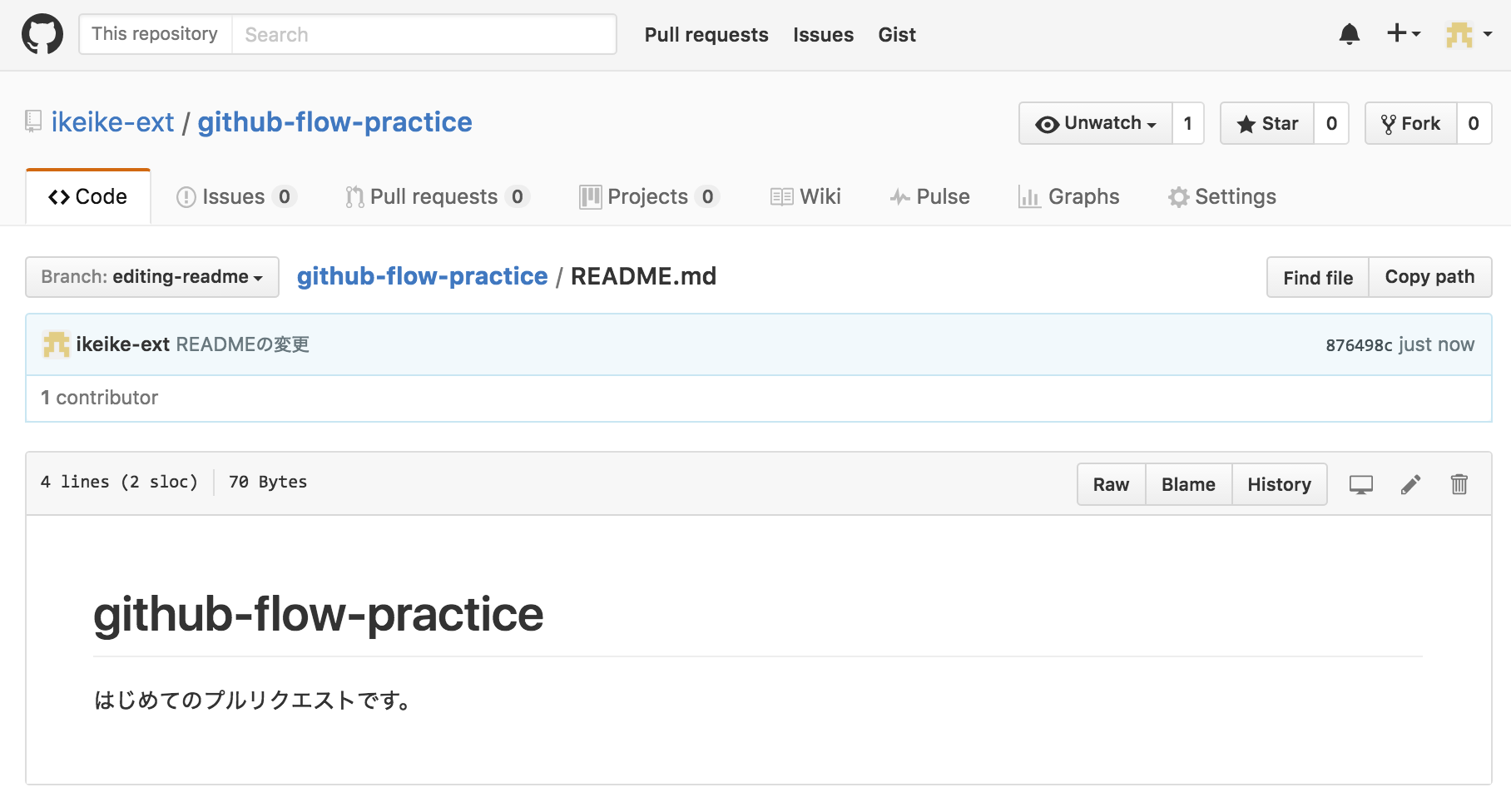
Task: Open the user avatar menu
Action: coord(1469,34)
